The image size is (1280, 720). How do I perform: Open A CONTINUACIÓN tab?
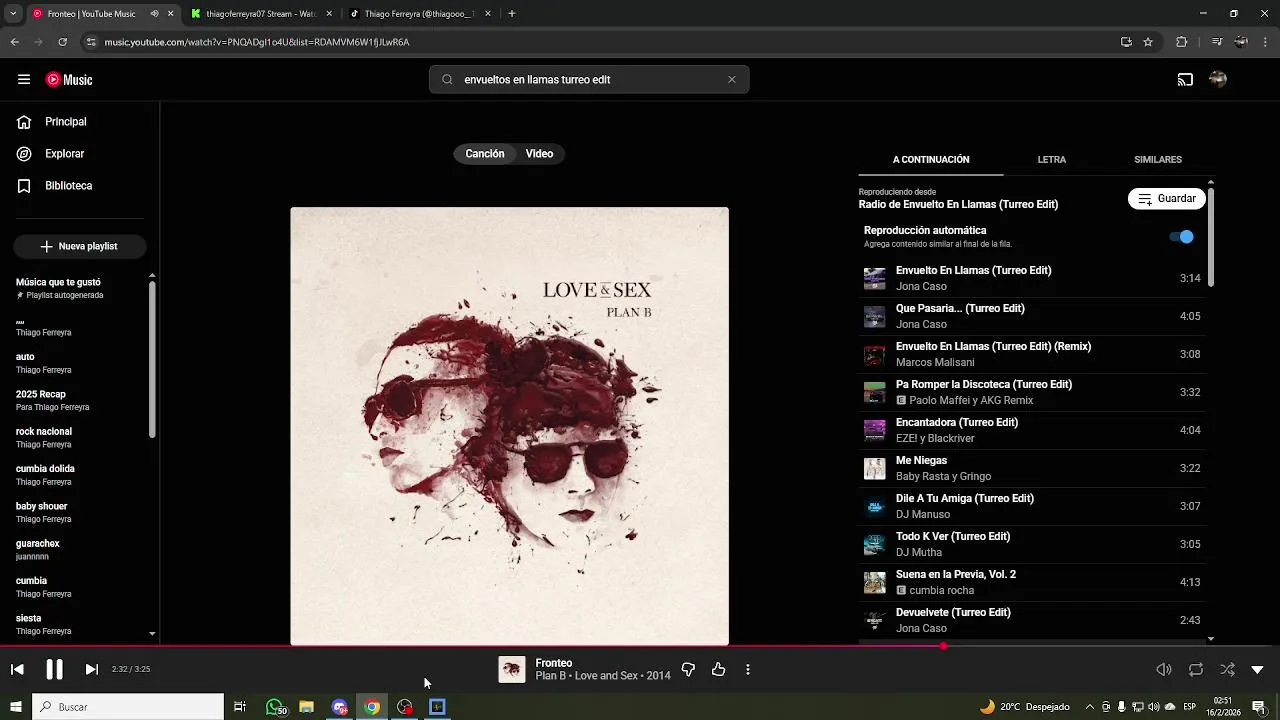931,160
